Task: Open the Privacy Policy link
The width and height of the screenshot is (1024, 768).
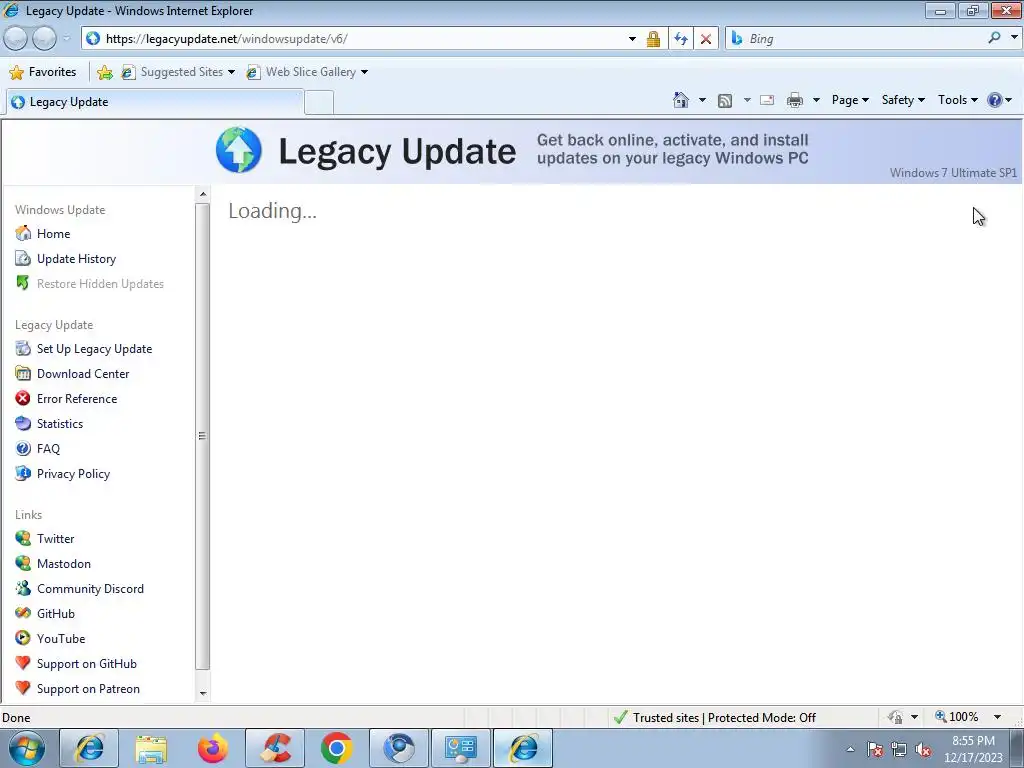Action: click(73, 473)
